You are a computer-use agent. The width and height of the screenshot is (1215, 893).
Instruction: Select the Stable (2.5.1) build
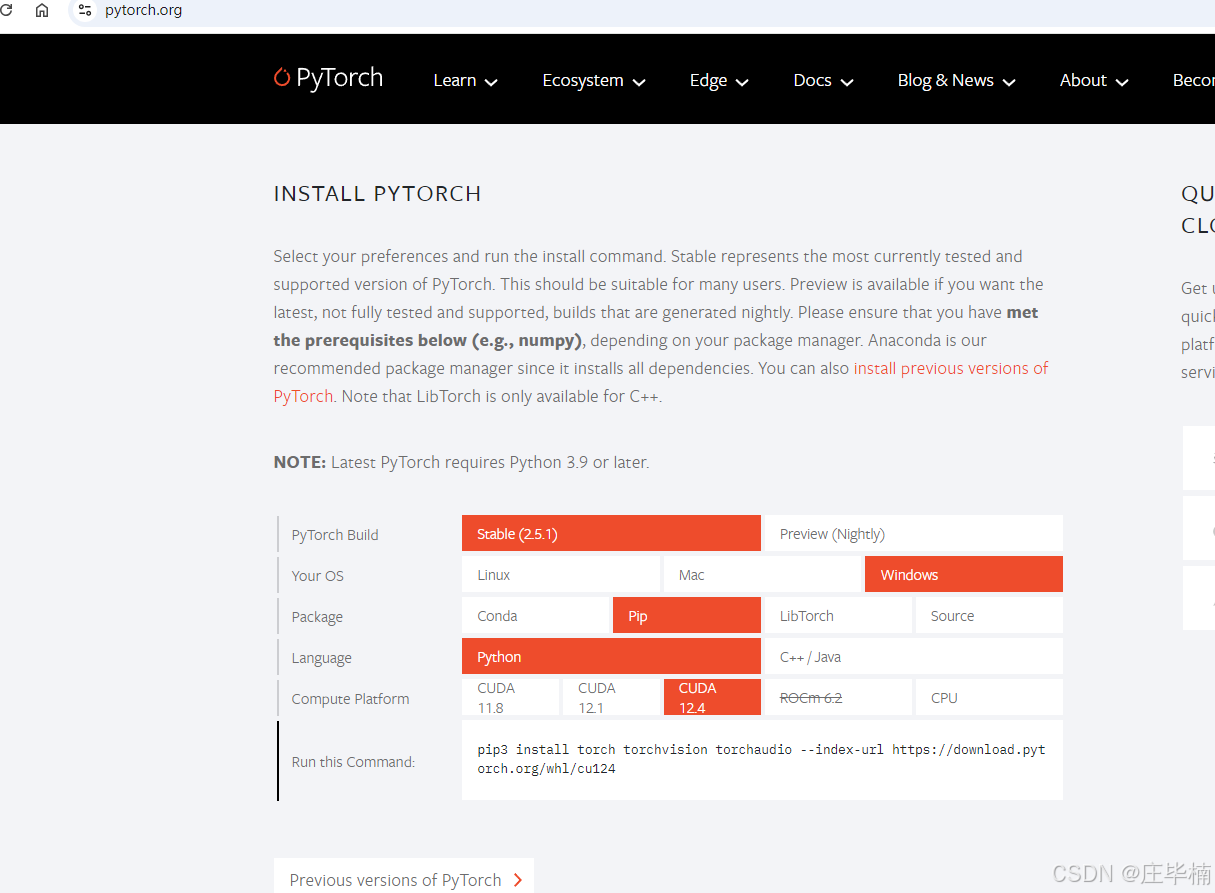[611, 534]
